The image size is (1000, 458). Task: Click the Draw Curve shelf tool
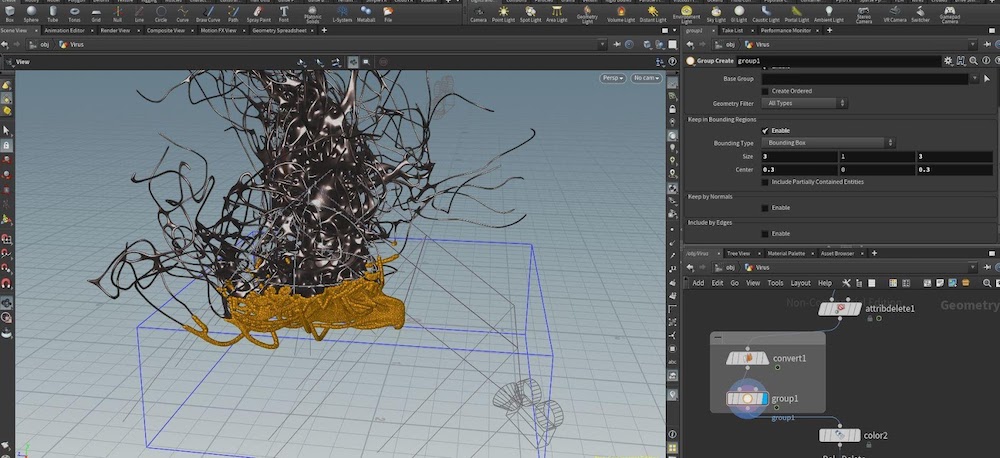tap(210, 12)
